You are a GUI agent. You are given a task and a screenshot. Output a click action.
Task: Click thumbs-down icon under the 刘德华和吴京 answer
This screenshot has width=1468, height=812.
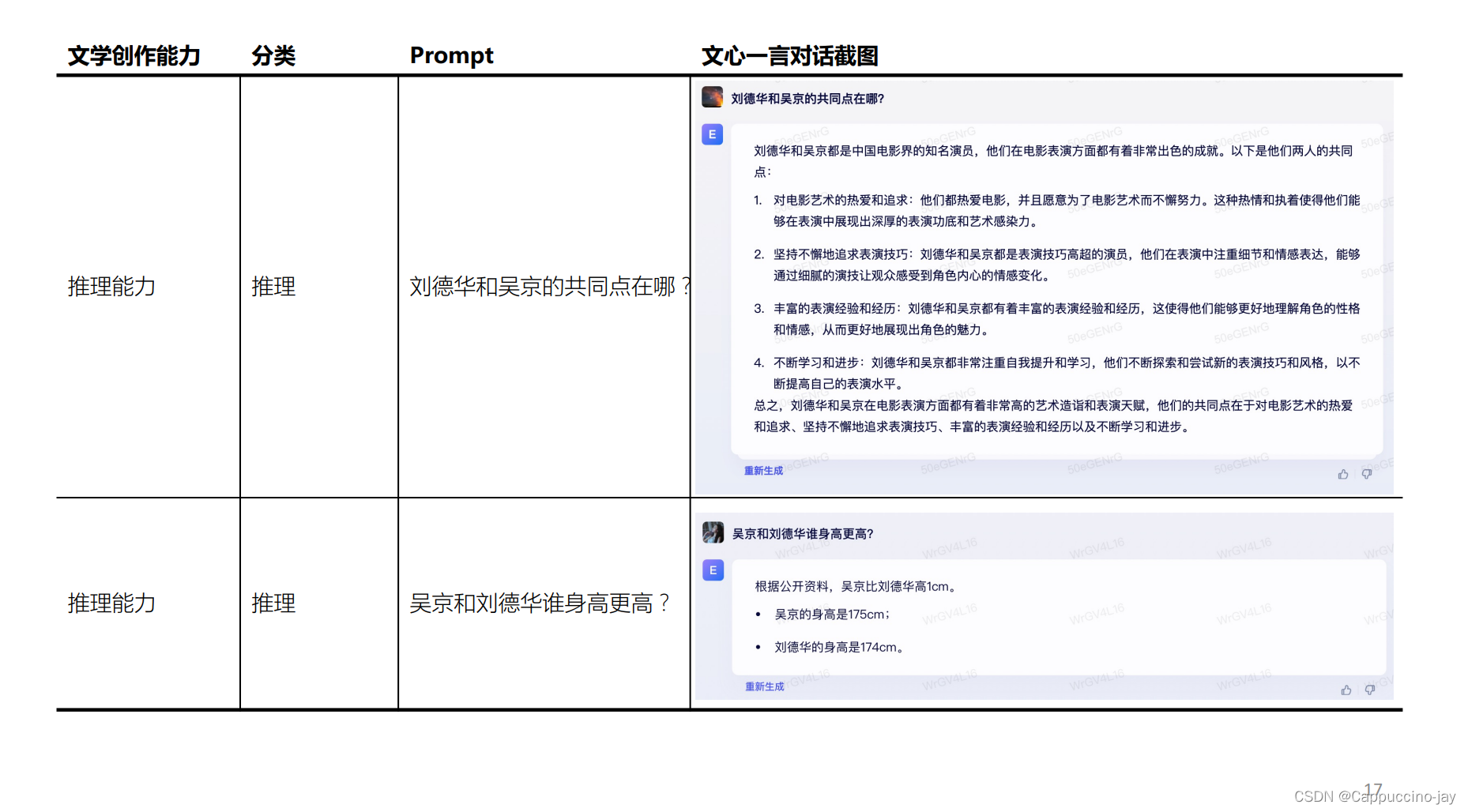click(1367, 474)
